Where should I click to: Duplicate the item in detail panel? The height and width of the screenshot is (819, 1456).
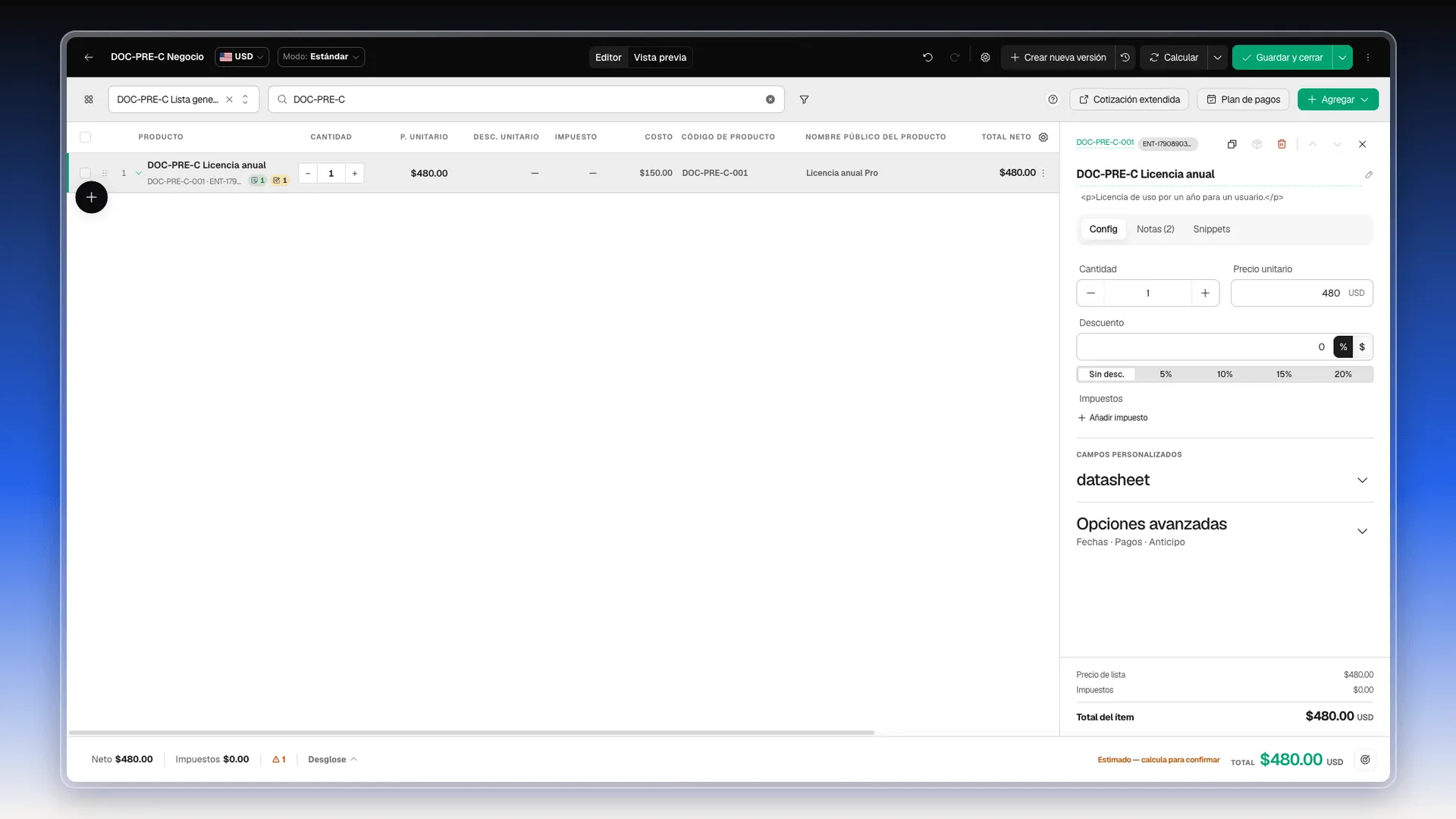pos(1232,144)
